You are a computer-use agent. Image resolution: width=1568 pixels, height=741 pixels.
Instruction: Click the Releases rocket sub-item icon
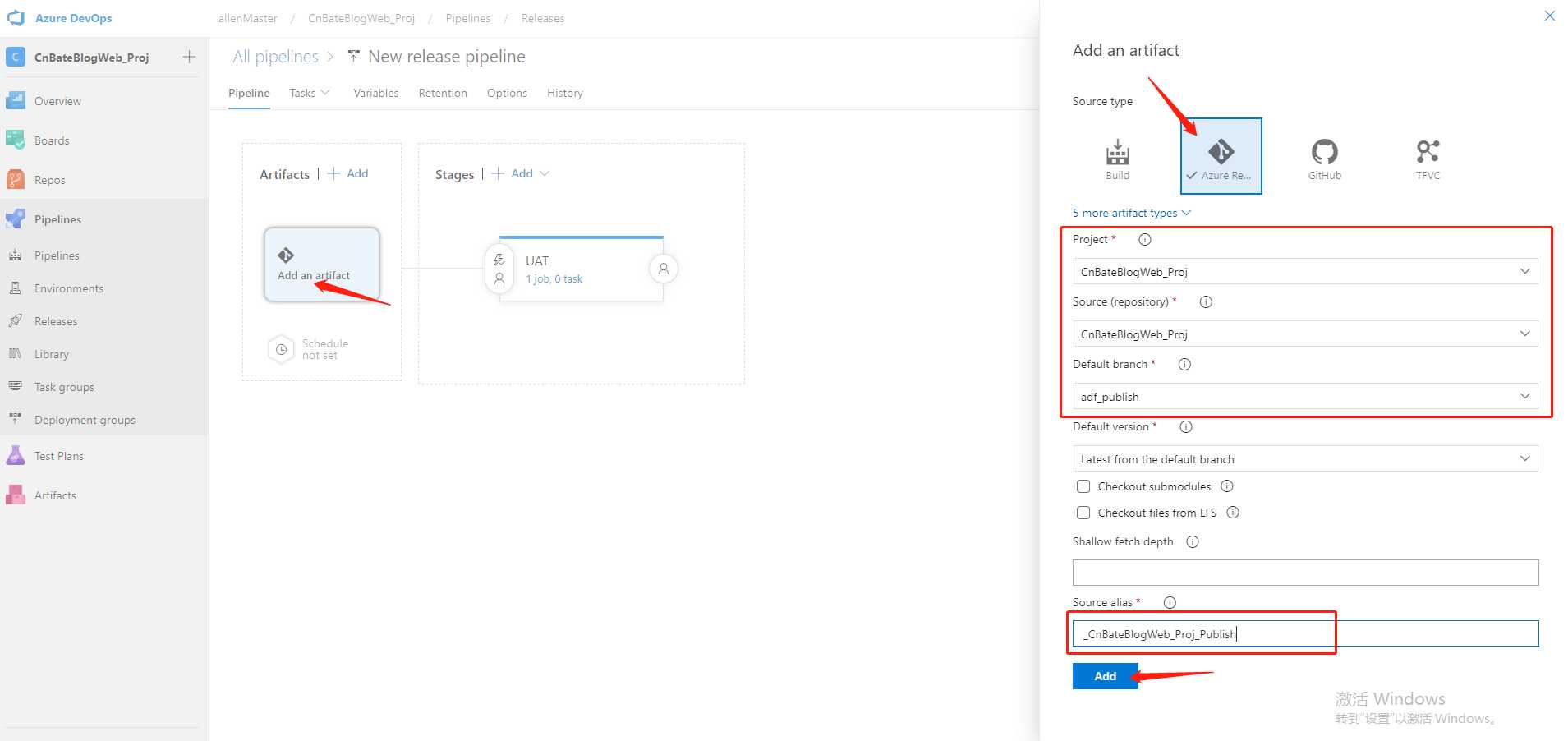click(x=16, y=321)
